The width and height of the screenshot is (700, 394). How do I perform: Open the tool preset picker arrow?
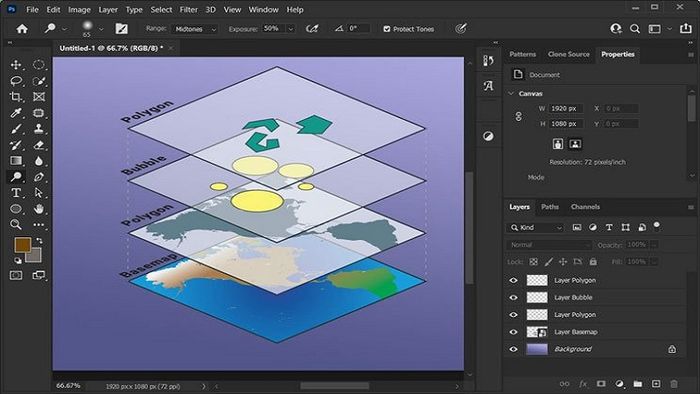65,29
